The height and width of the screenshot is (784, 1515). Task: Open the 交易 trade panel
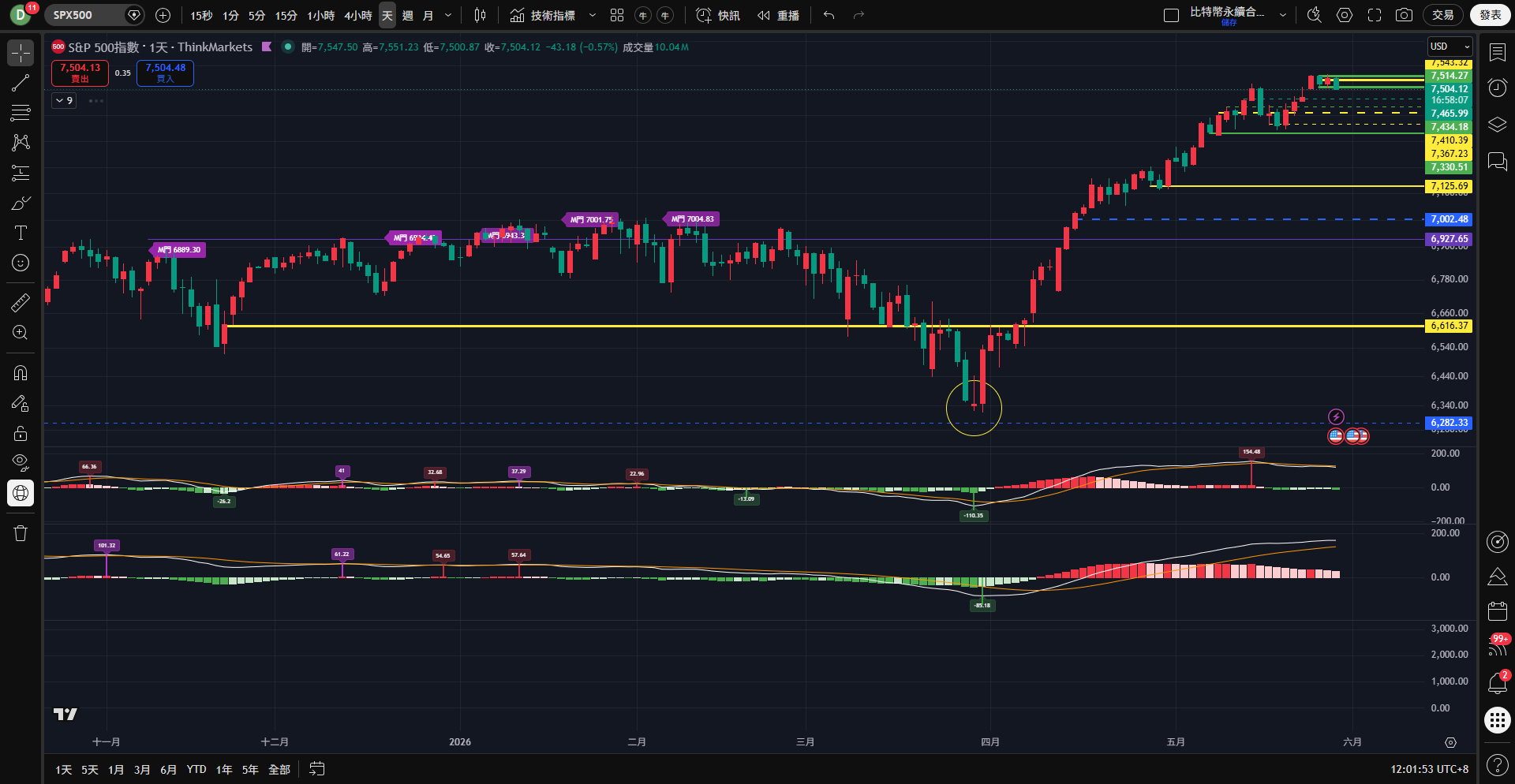(x=1443, y=15)
